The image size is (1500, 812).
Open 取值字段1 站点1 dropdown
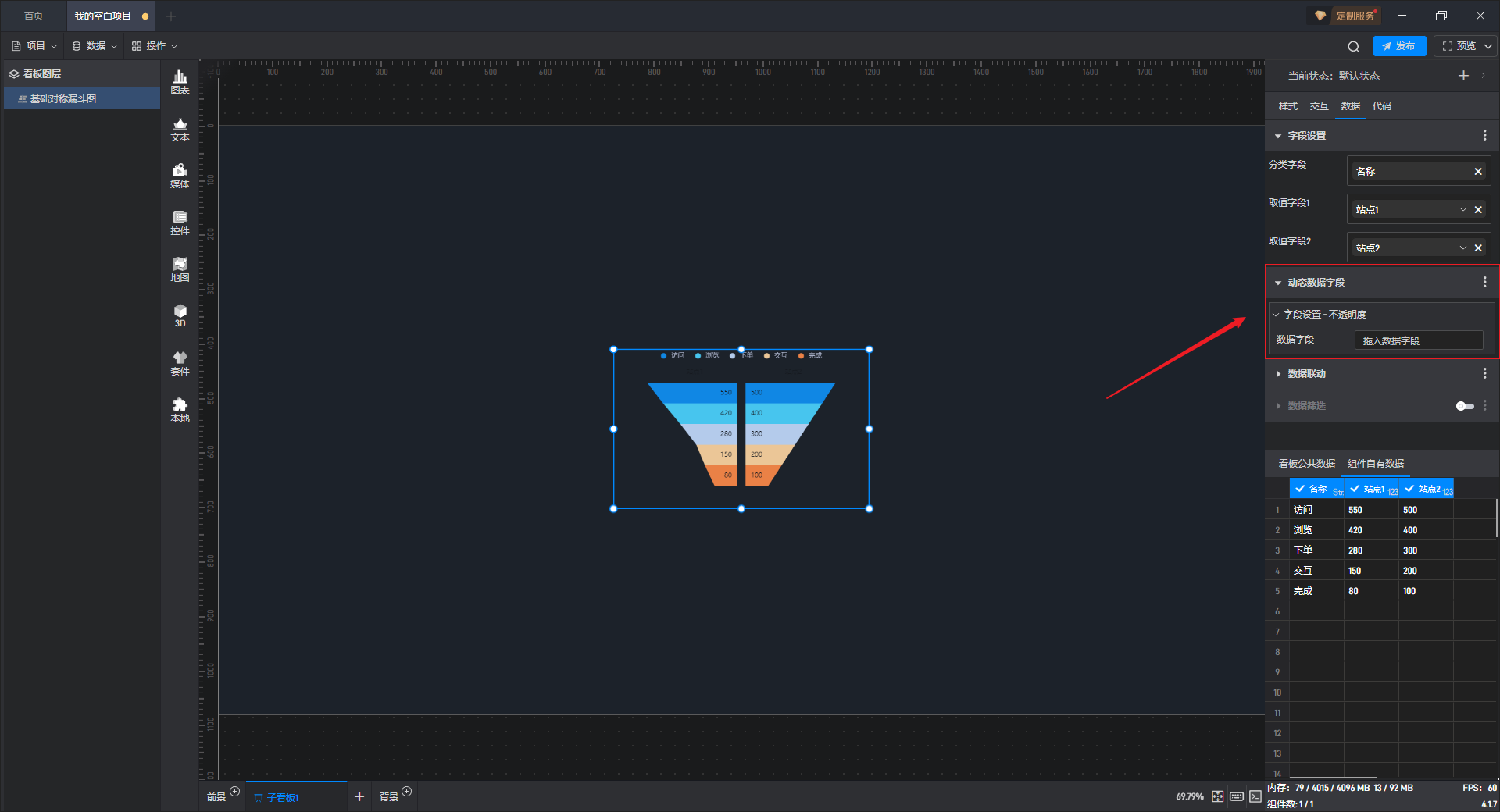(x=1463, y=209)
